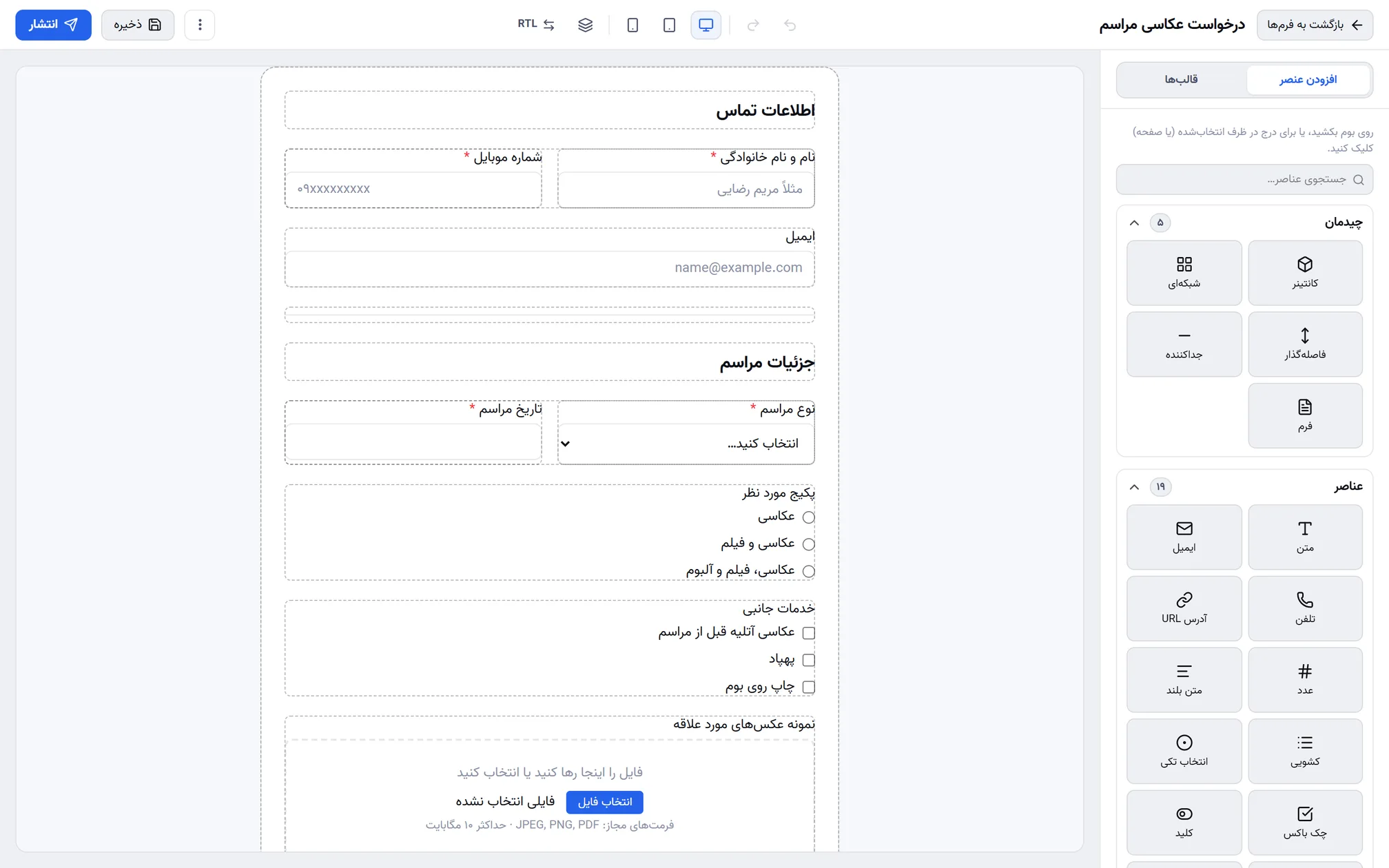The height and width of the screenshot is (868, 1389).
Task: Add a عدد number field element
Action: [x=1305, y=679]
